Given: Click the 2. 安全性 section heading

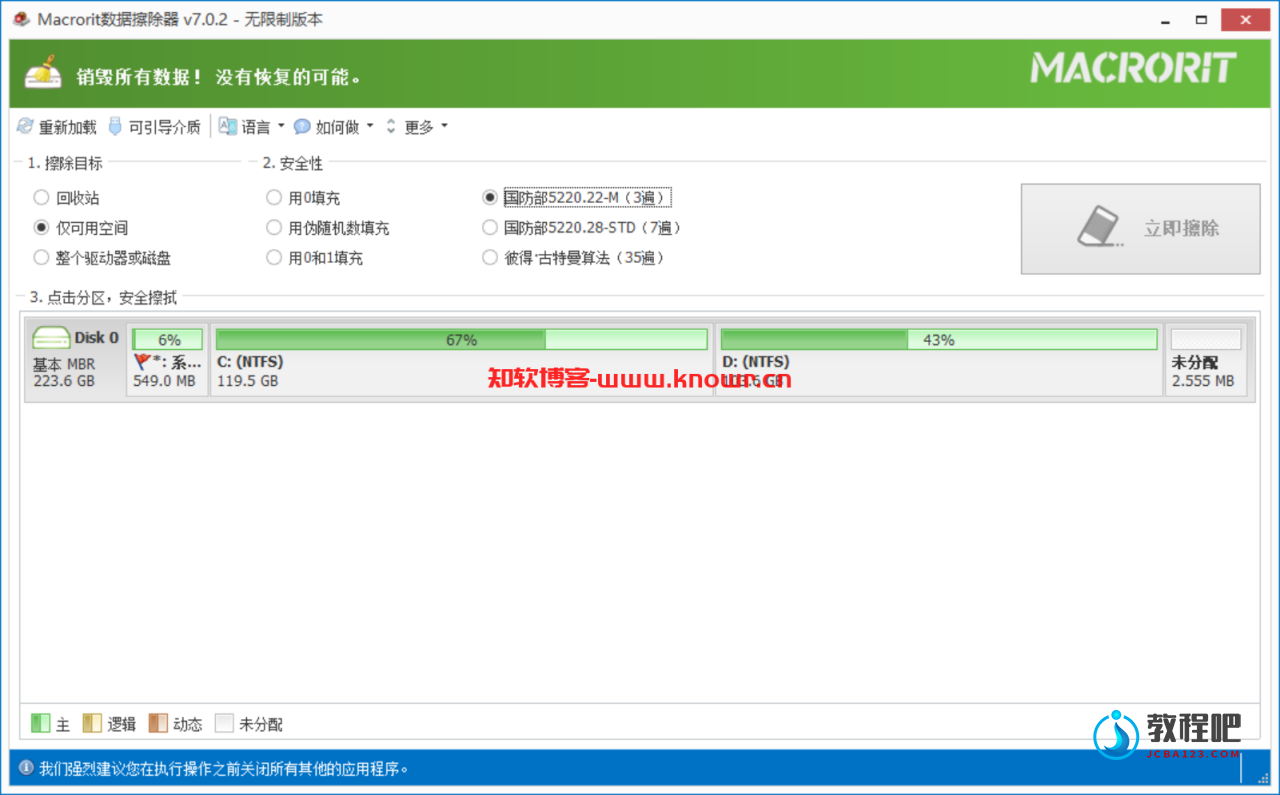Looking at the screenshot, I should pos(293,163).
